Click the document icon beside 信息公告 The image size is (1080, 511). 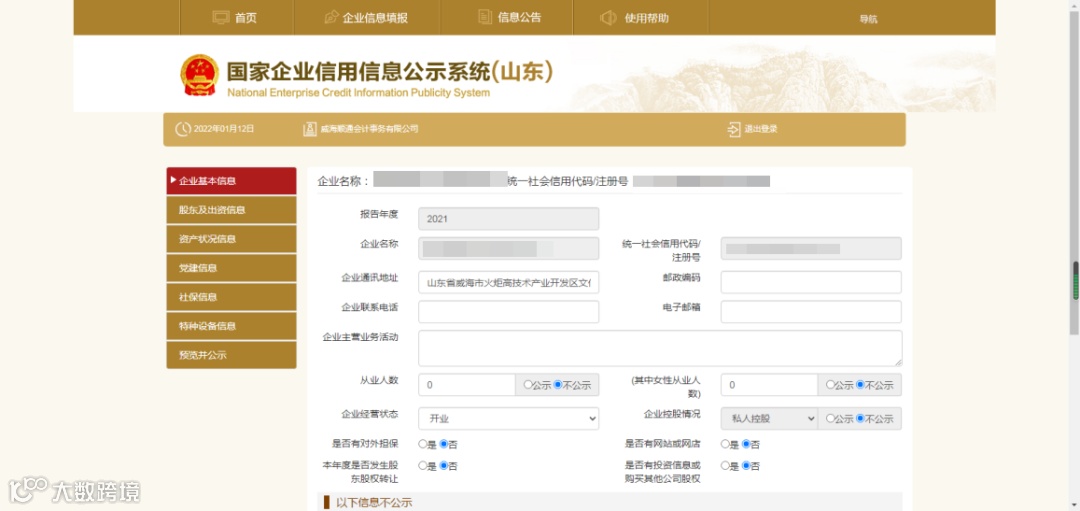point(485,18)
